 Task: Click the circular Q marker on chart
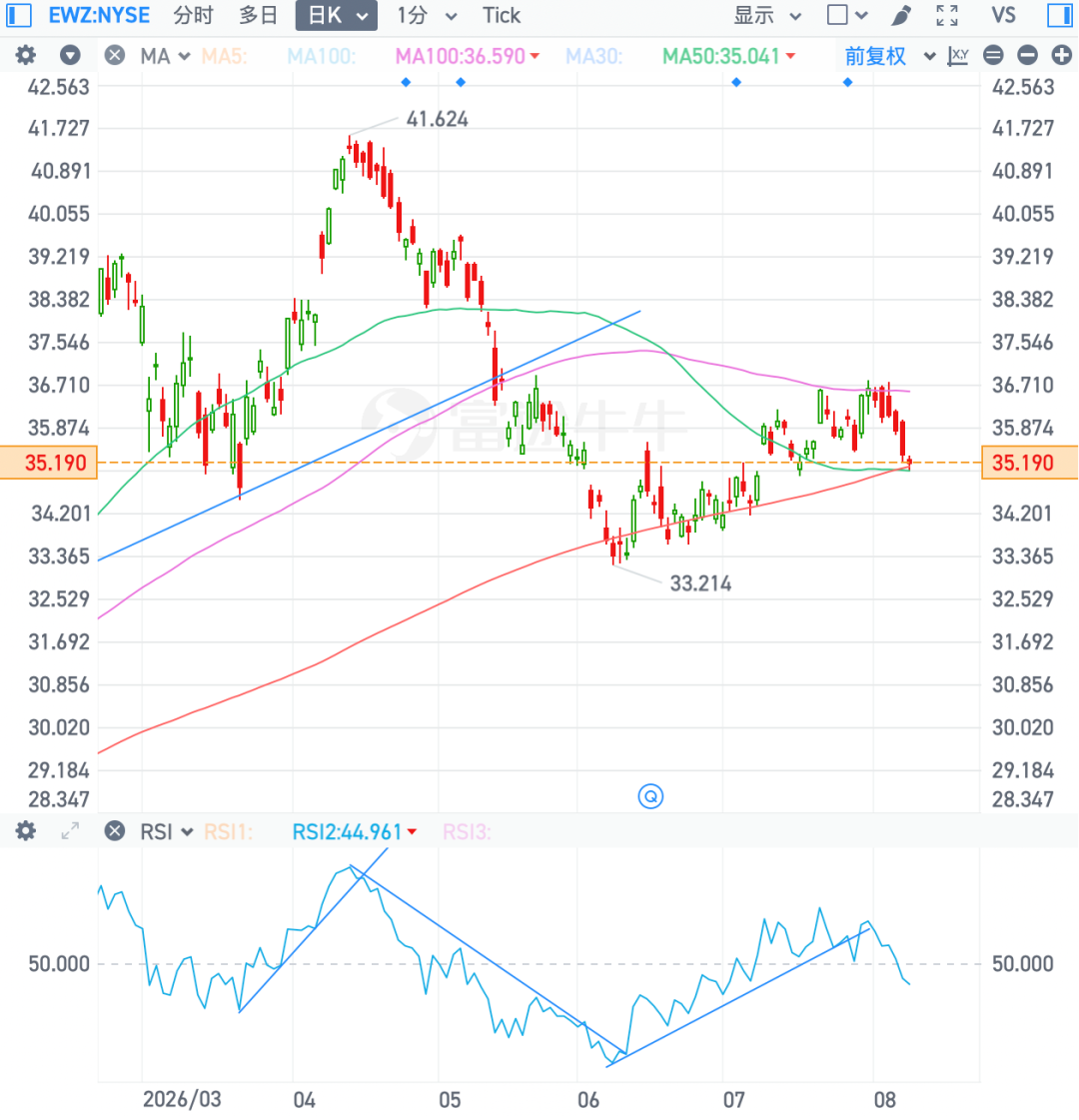pos(650,795)
